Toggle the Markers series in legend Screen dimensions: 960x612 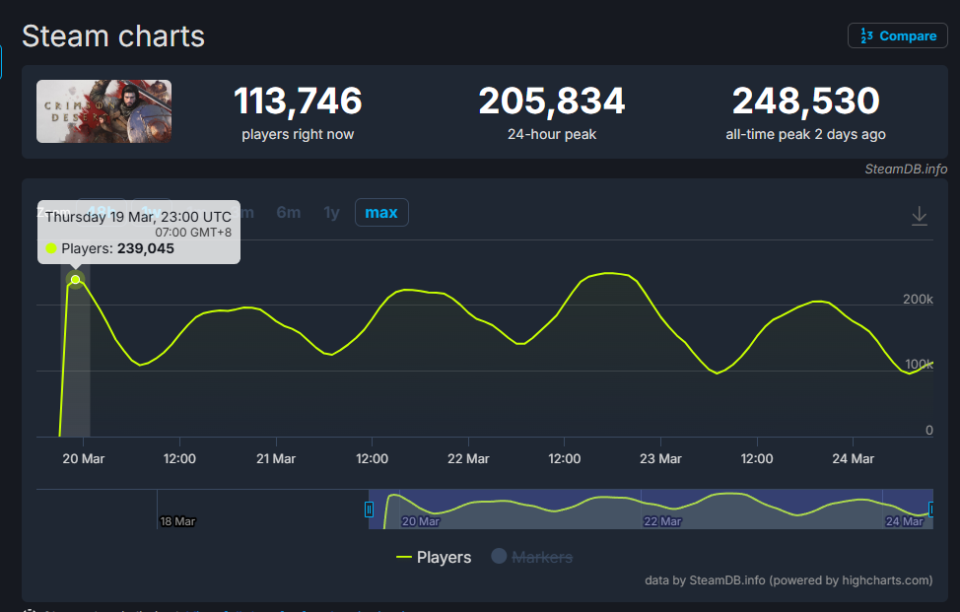tap(531, 557)
